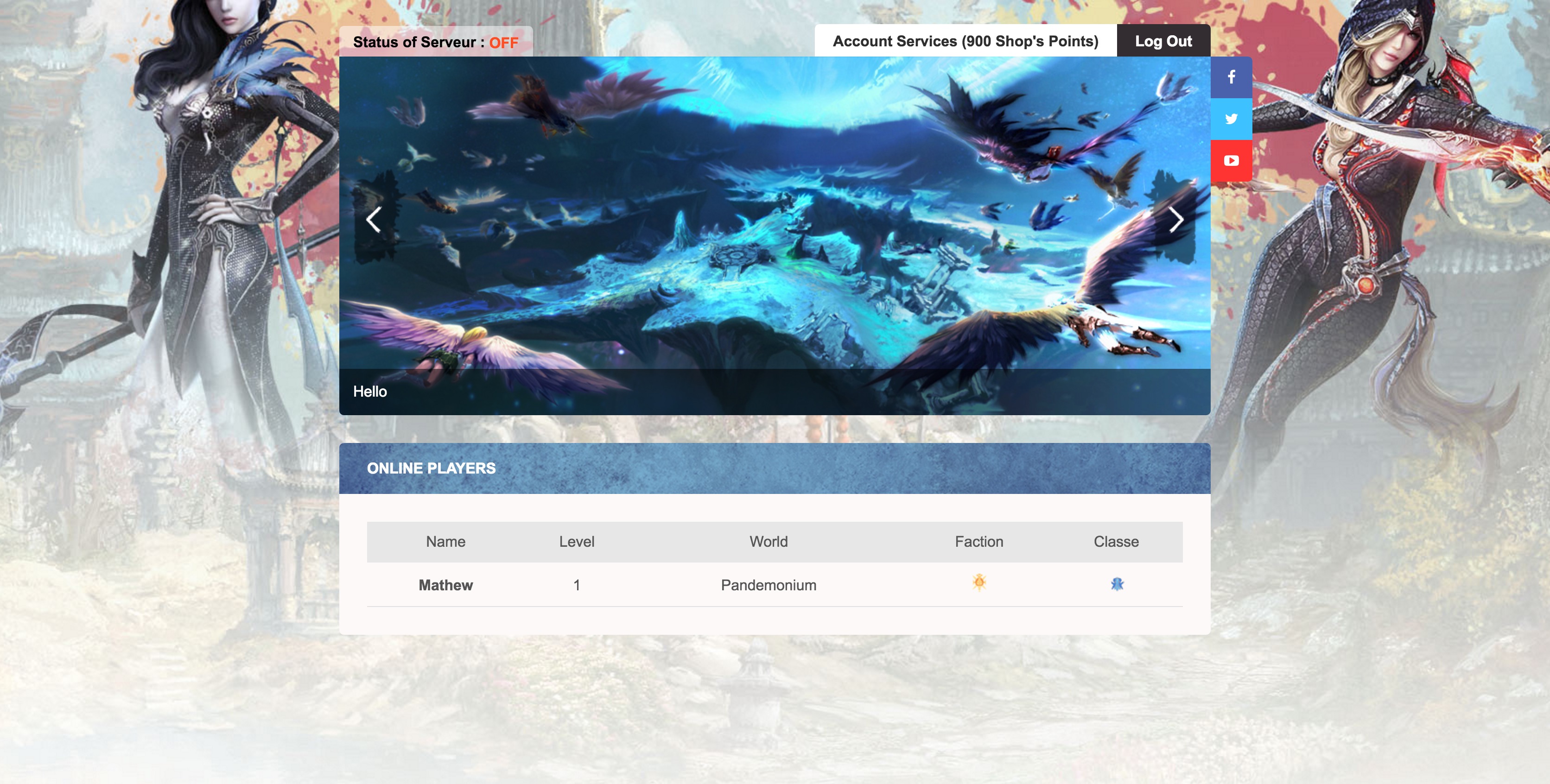
Task: Click the Hello slide caption
Action: tap(370, 392)
